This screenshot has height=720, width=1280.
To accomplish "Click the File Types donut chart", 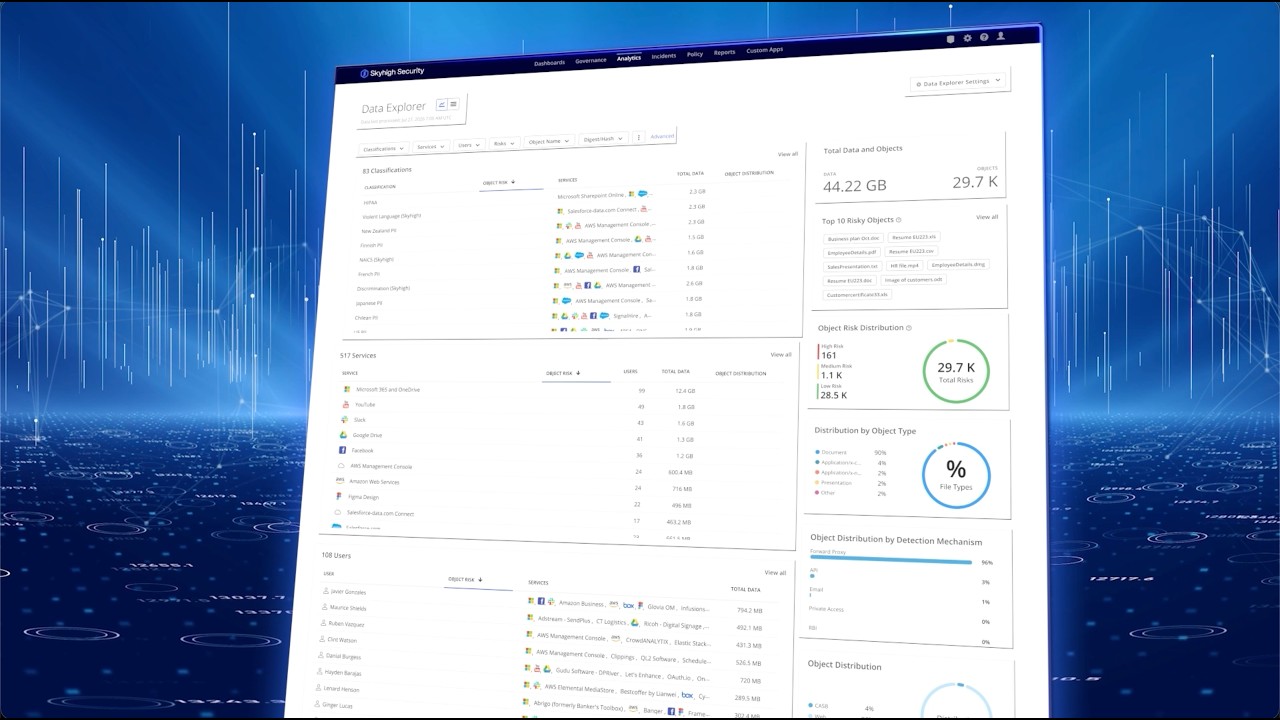I will [x=956, y=475].
